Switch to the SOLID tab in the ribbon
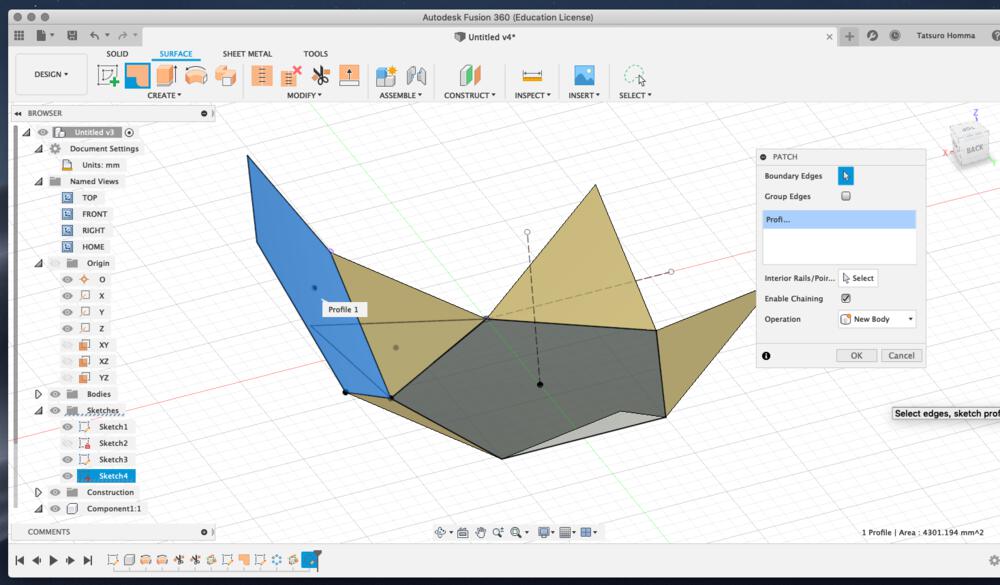The height and width of the screenshot is (585, 1000). 117,53
